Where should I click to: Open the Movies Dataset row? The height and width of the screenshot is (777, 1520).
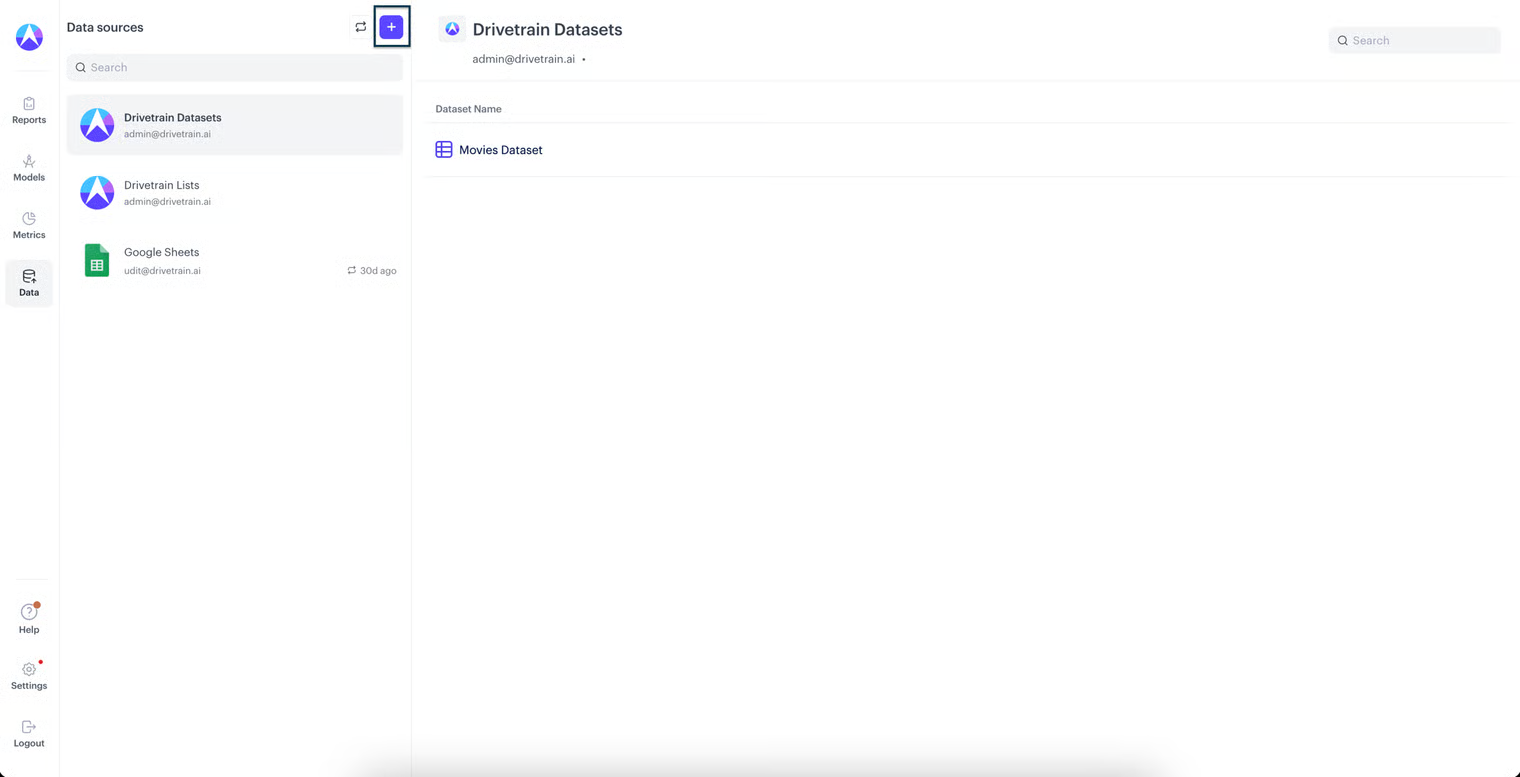[x=501, y=150]
